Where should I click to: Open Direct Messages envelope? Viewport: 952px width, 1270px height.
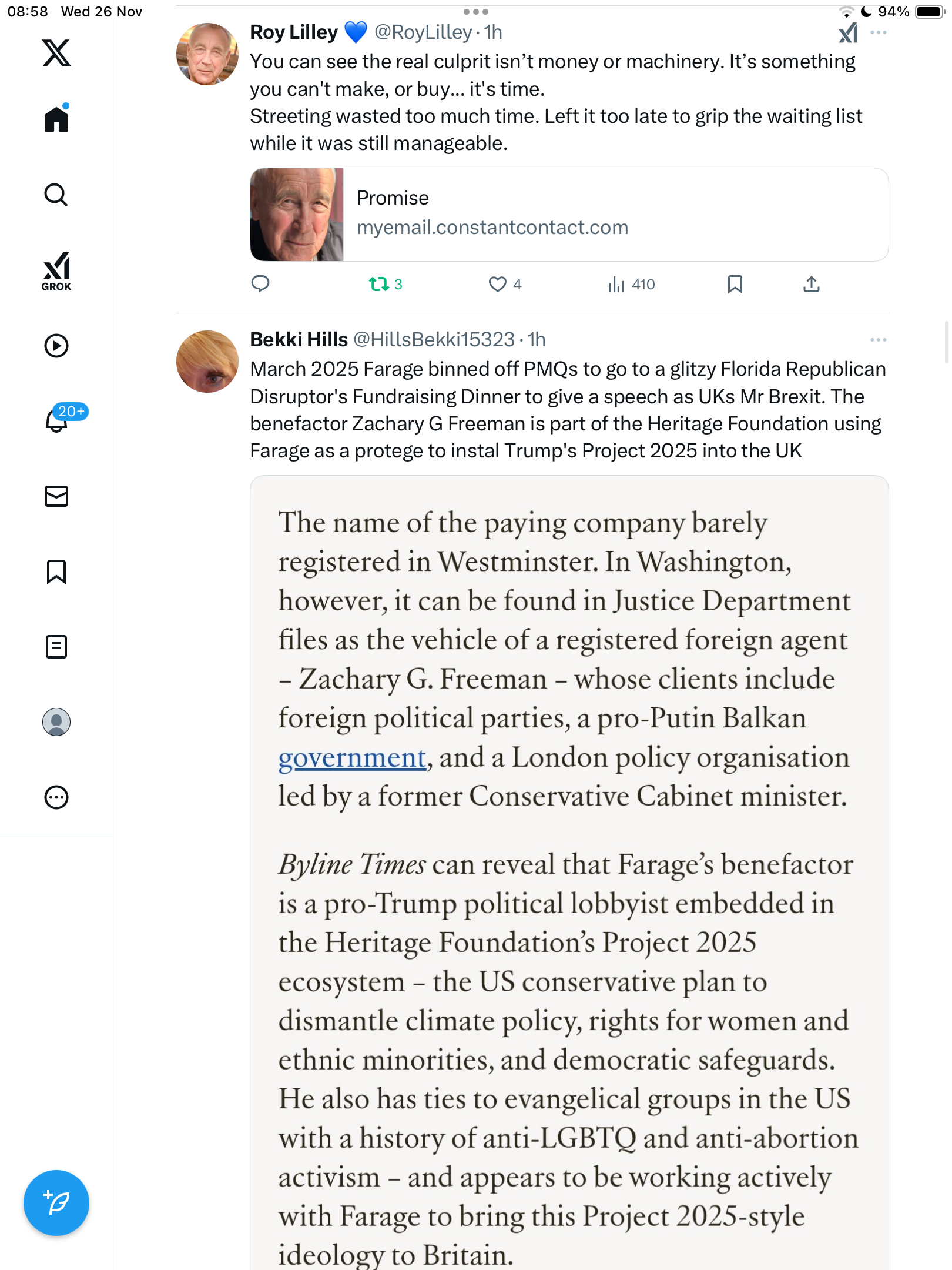pyautogui.click(x=56, y=496)
